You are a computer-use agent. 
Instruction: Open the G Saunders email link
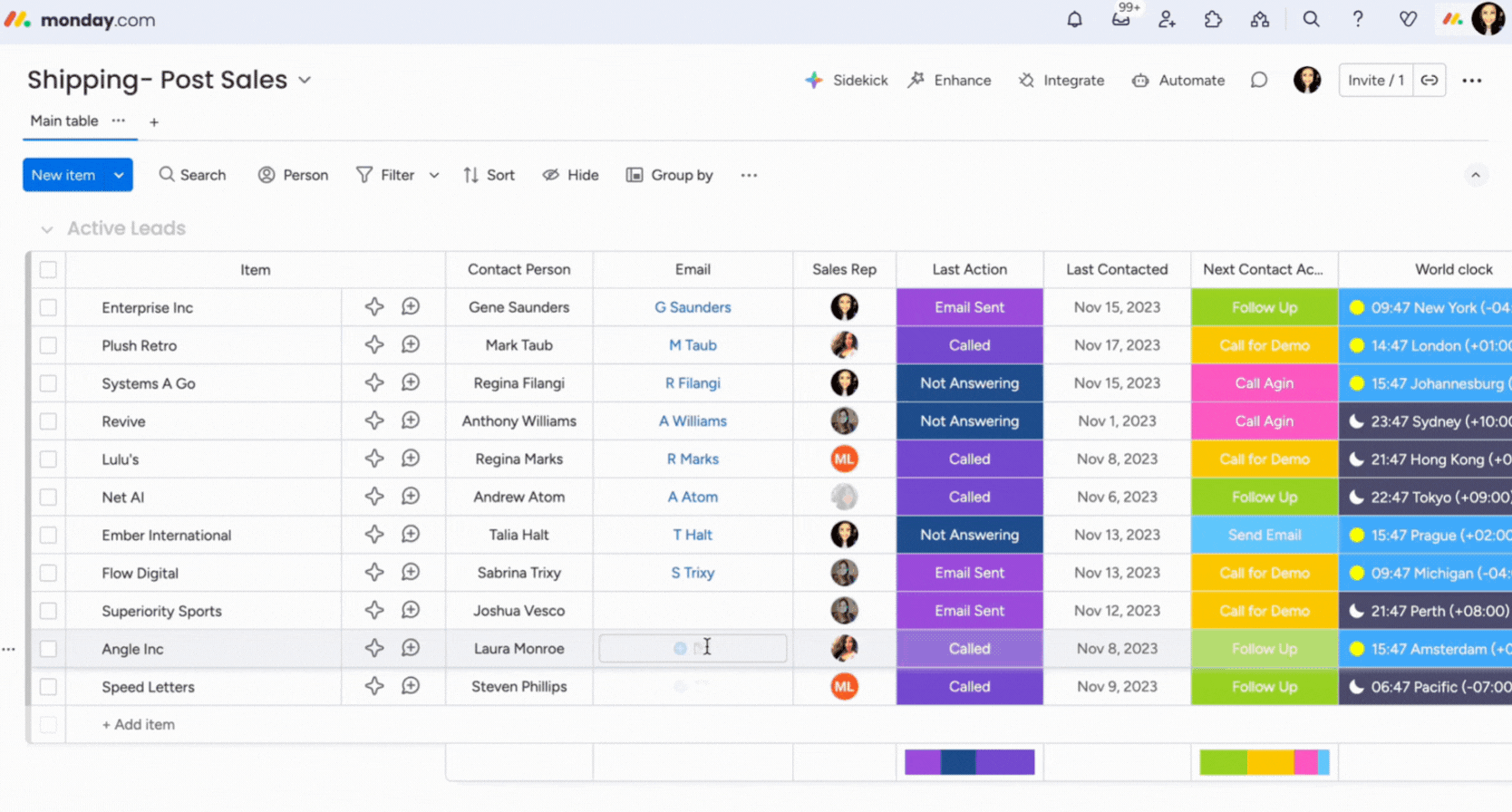pos(693,307)
